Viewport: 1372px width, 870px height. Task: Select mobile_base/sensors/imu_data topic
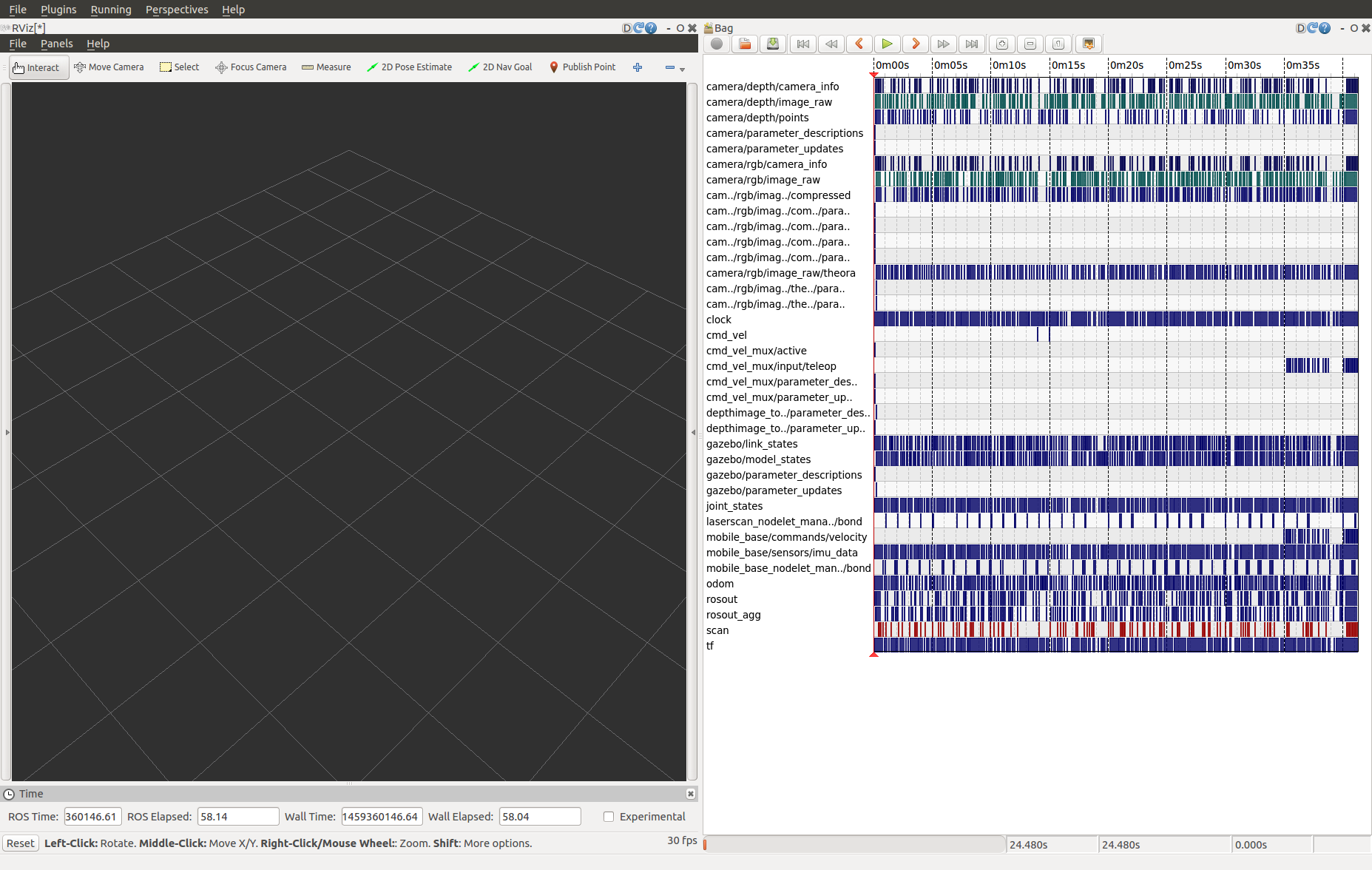point(782,553)
